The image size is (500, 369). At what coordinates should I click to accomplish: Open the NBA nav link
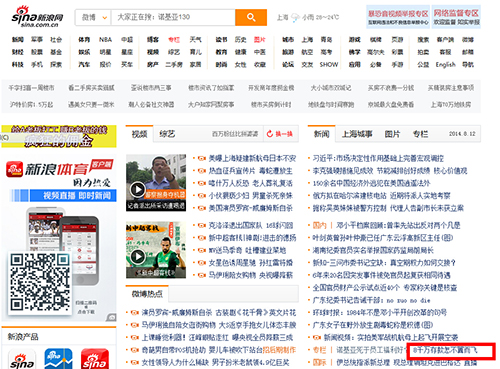(105, 40)
